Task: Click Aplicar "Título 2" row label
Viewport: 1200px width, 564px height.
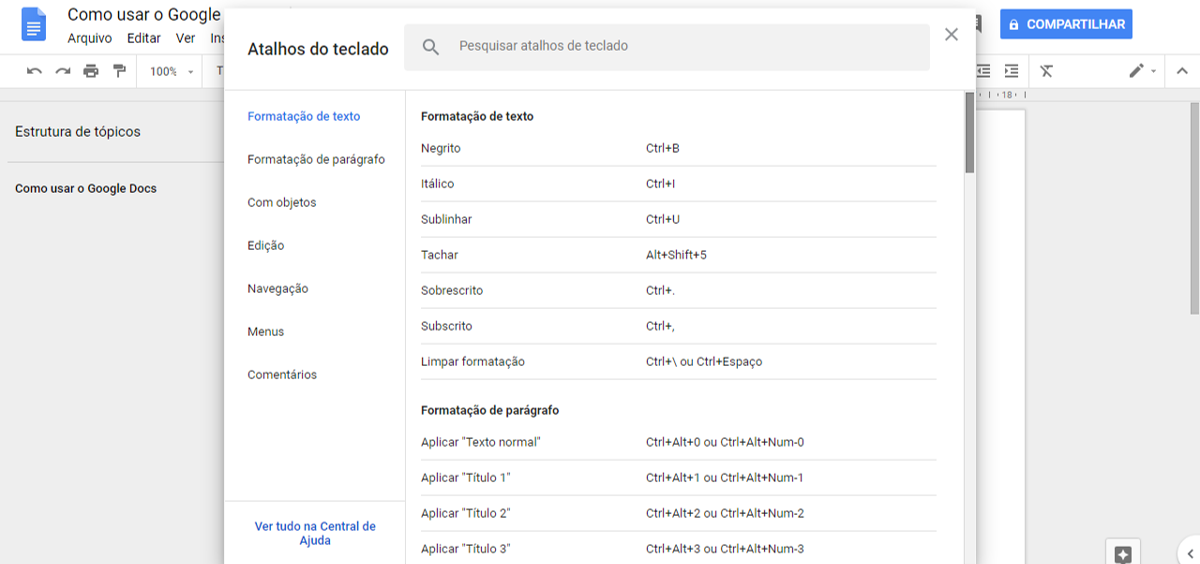Action: point(465,513)
